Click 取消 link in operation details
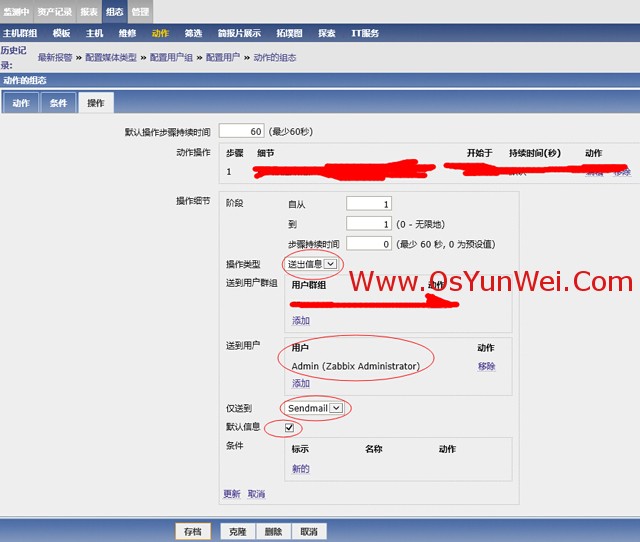640x542 pixels. pyautogui.click(x=256, y=494)
